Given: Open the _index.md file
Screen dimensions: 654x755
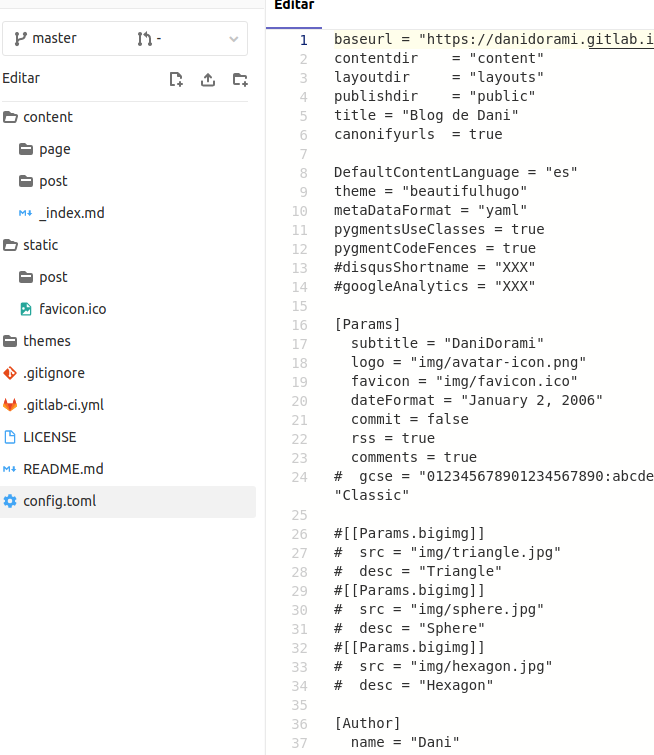Looking at the screenshot, I should [x=71, y=213].
